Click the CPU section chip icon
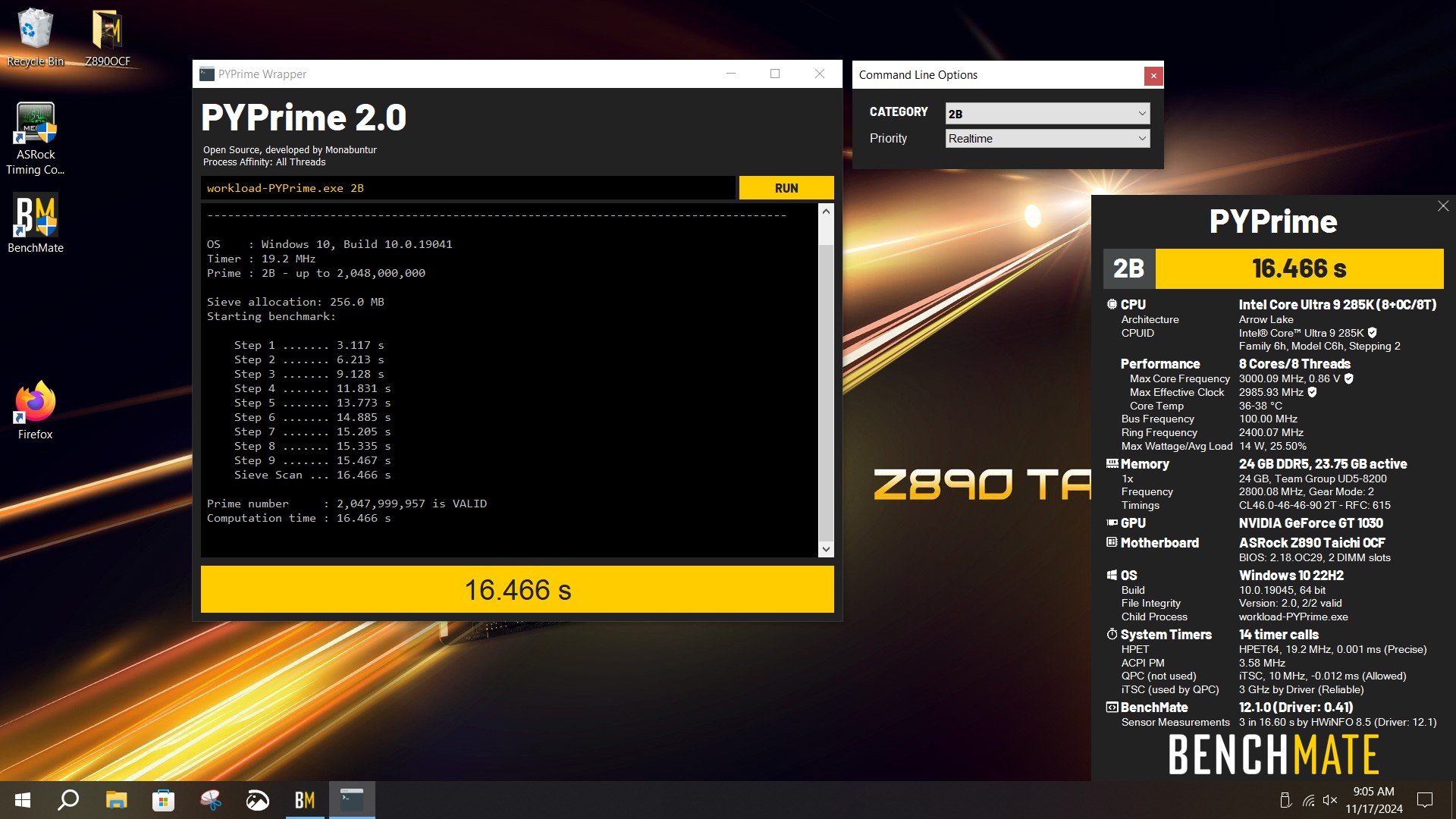The height and width of the screenshot is (819, 1456). click(1112, 305)
